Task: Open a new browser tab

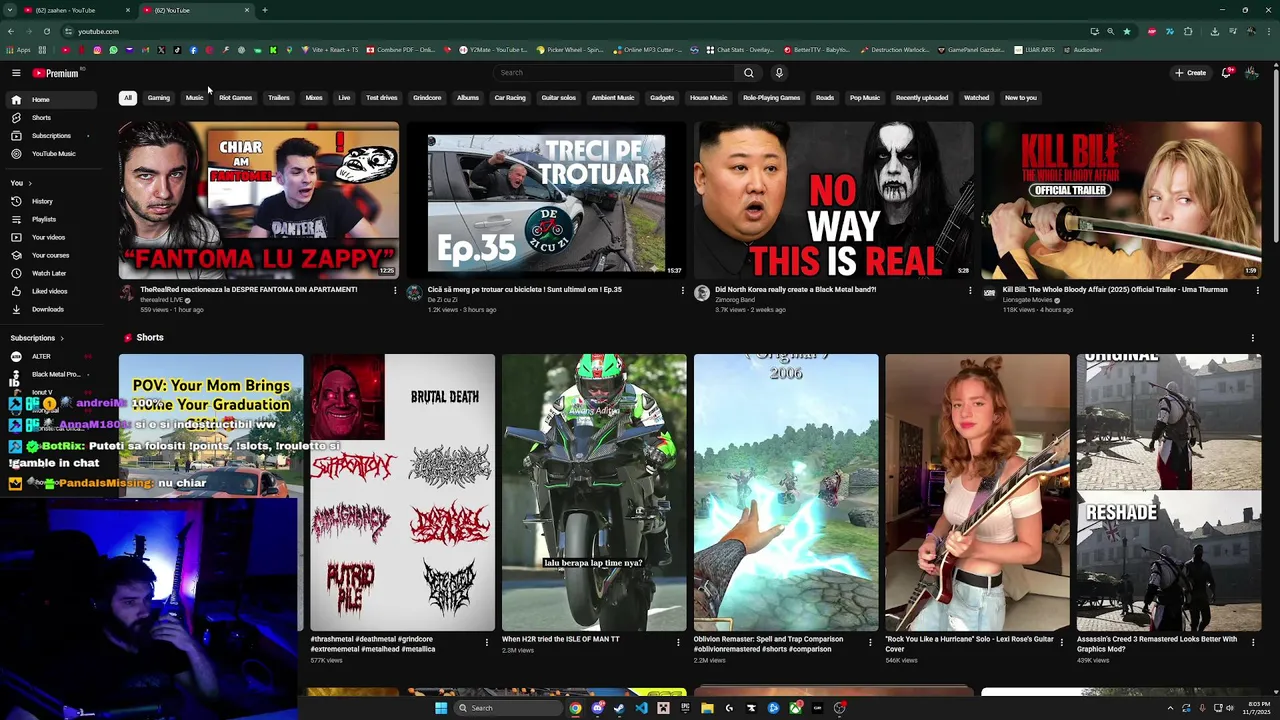Action: 265,10
